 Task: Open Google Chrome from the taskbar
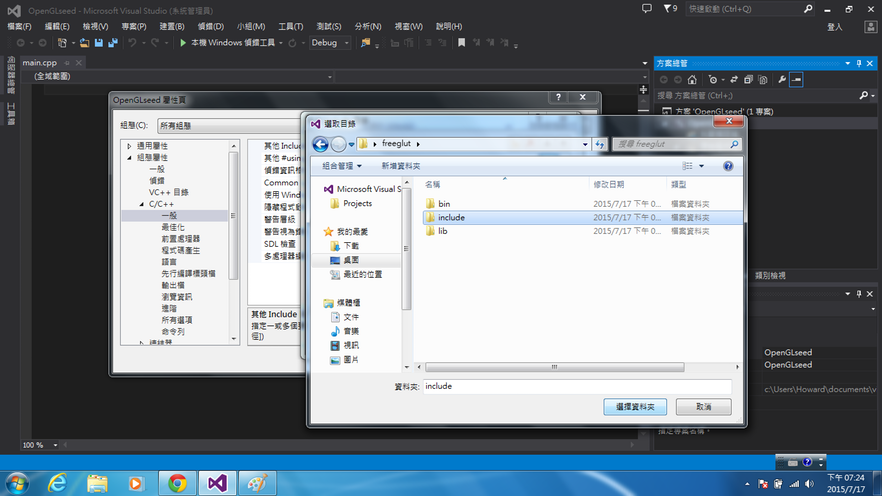(x=177, y=483)
